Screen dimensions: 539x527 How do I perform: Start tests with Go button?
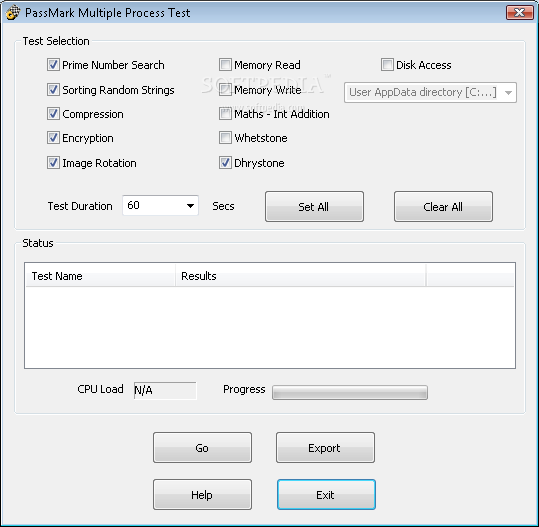tap(202, 448)
